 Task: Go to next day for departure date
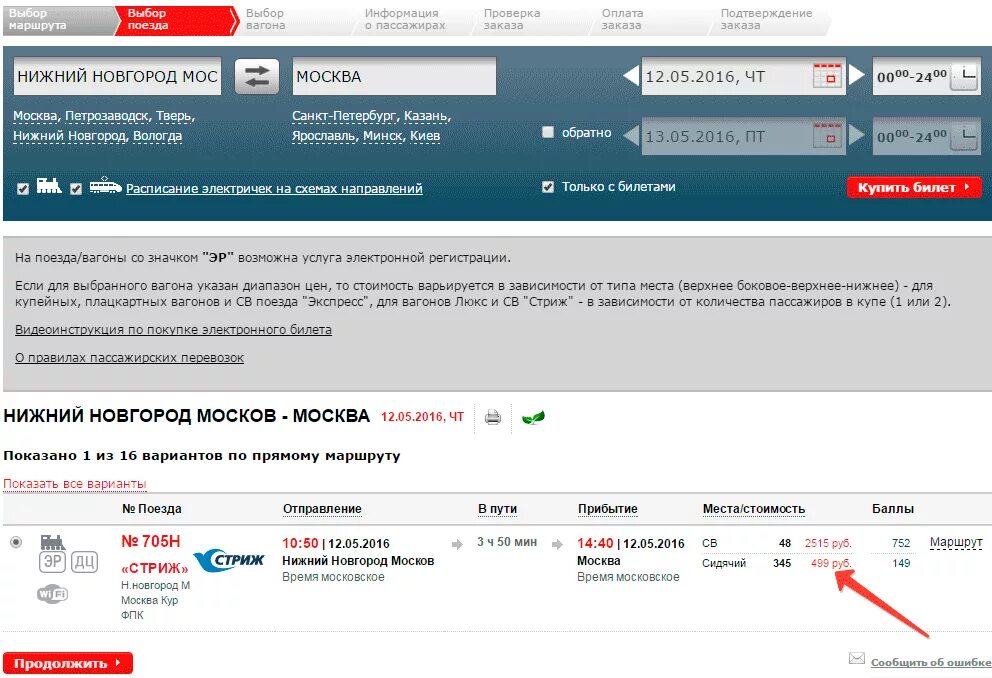[857, 75]
